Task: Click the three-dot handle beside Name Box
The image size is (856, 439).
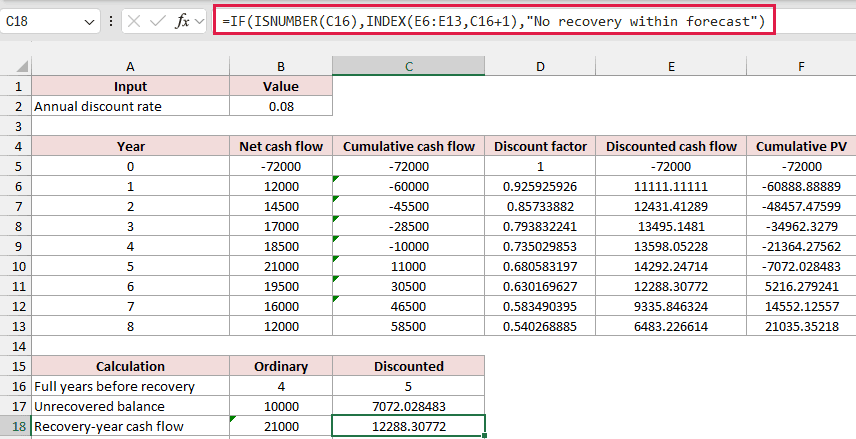Action: tap(111, 21)
